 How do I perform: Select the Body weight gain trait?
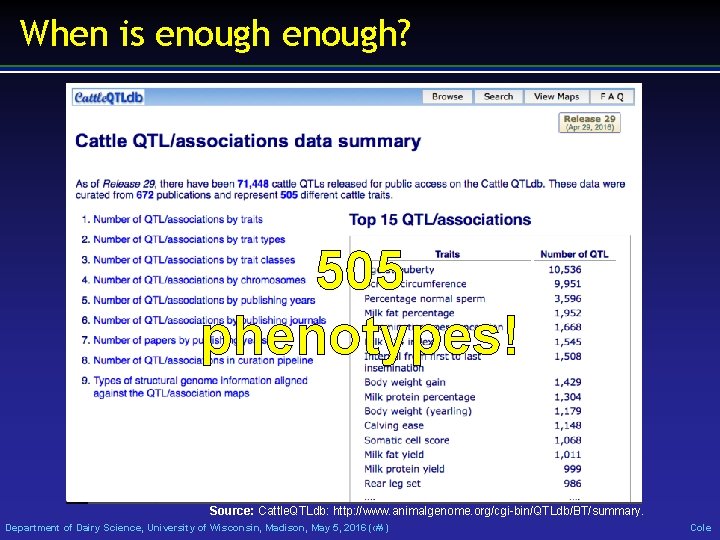click(x=405, y=382)
